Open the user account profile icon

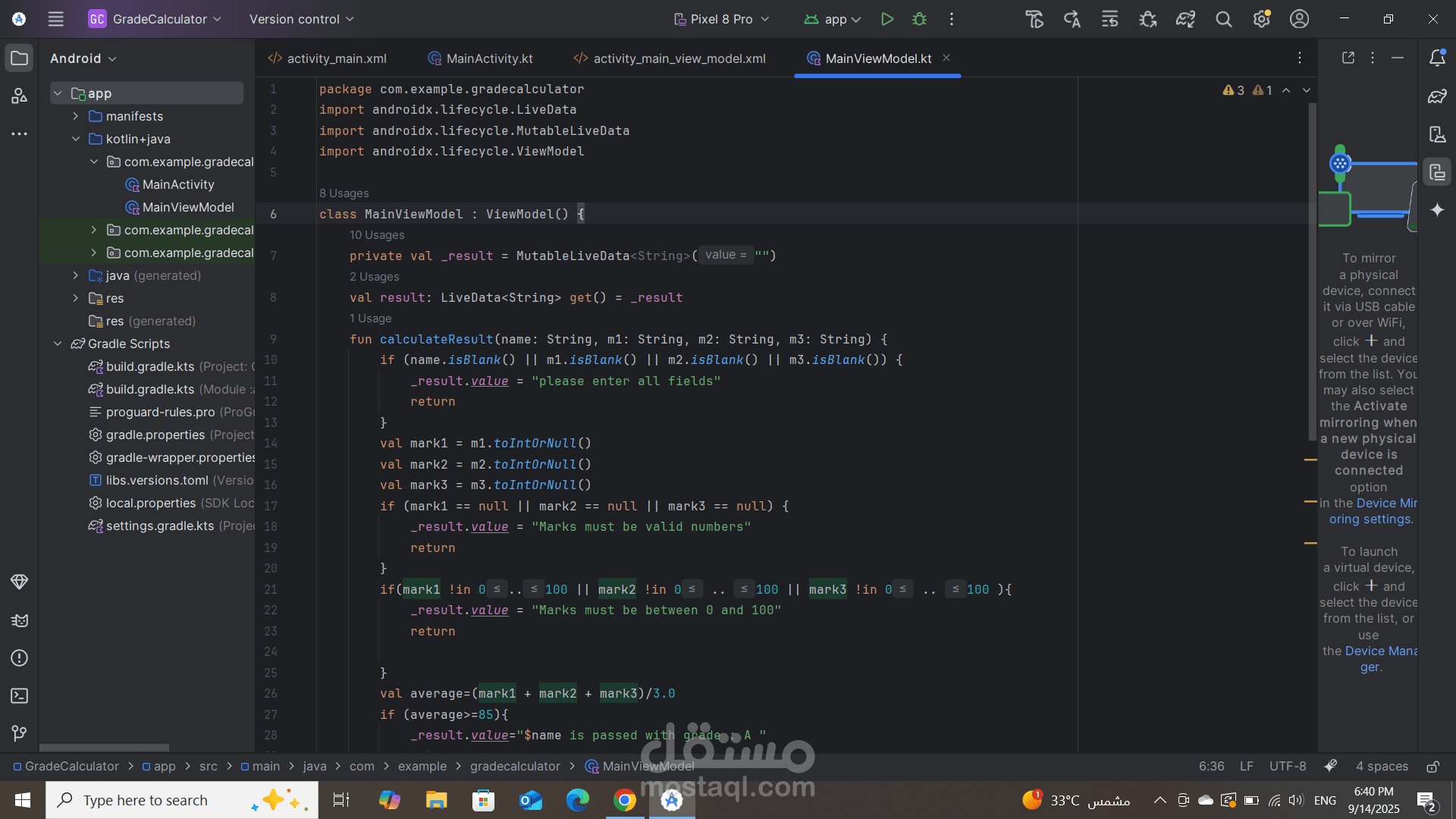(x=1299, y=19)
